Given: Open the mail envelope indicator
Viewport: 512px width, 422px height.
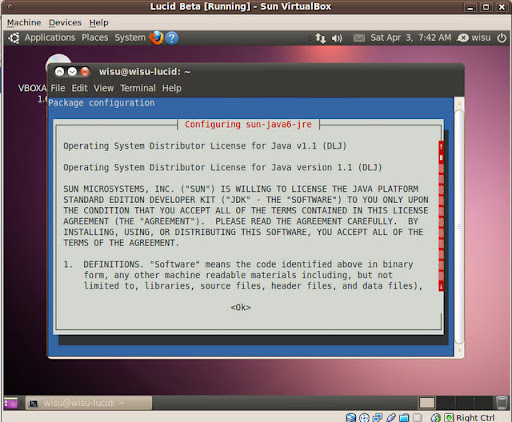Looking at the screenshot, I should (x=359, y=38).
